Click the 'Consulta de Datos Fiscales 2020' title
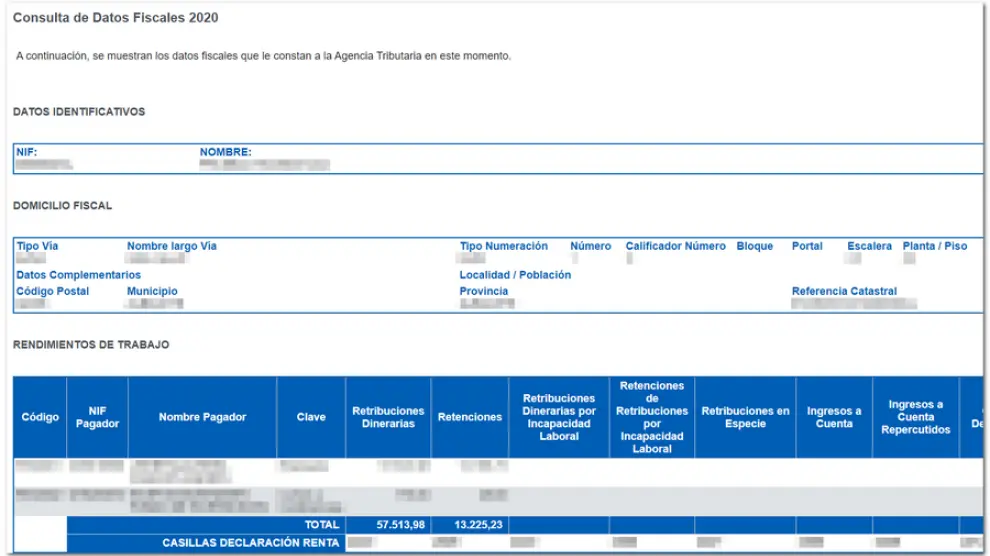The width and height of the screenshot is (990, 556). (x=116, y=18)
